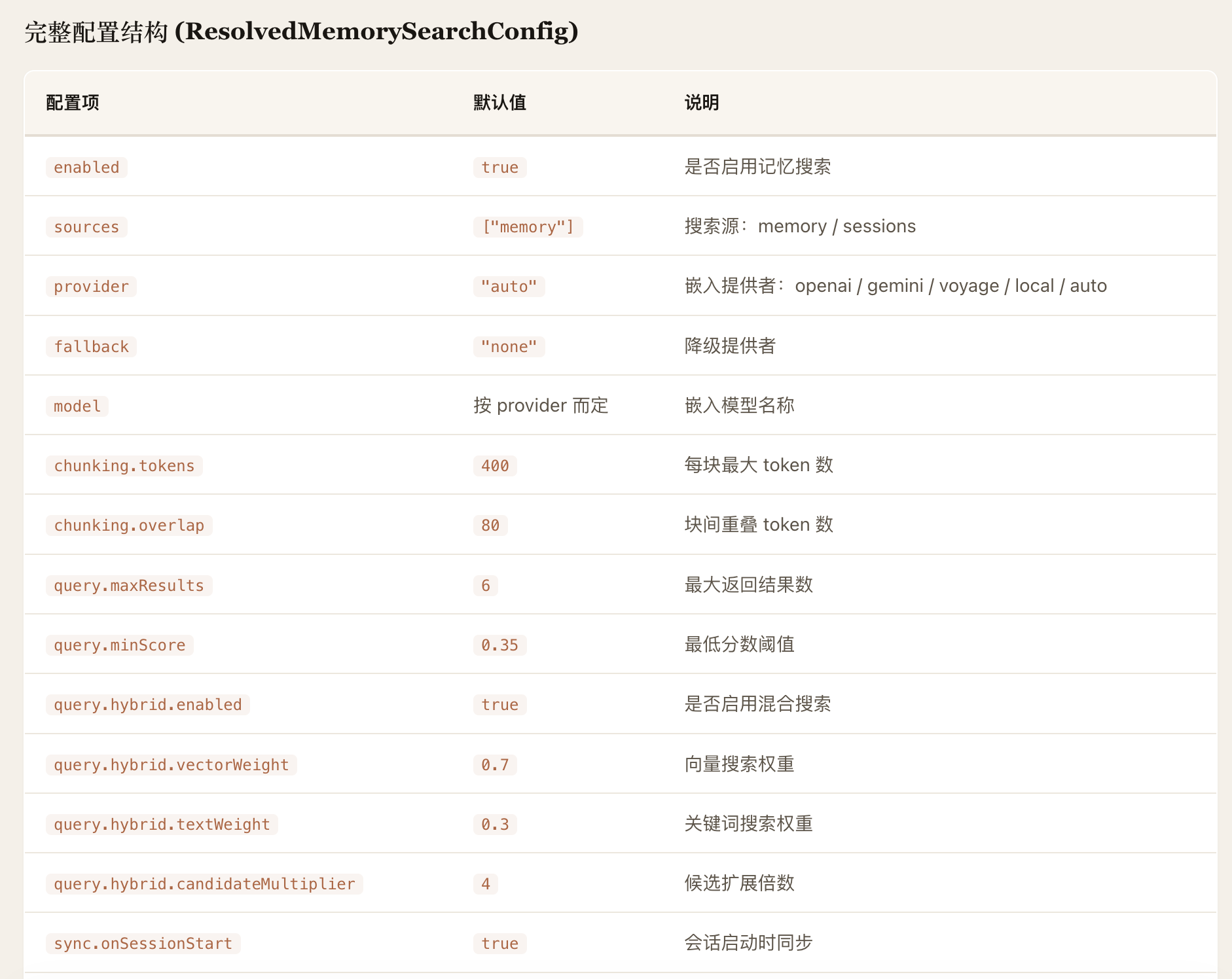The width and height of the screenshot is (1232, 979).
Task: Select the chunking.tokens config key
Action: pyautogui.click(x=124, y=466)
